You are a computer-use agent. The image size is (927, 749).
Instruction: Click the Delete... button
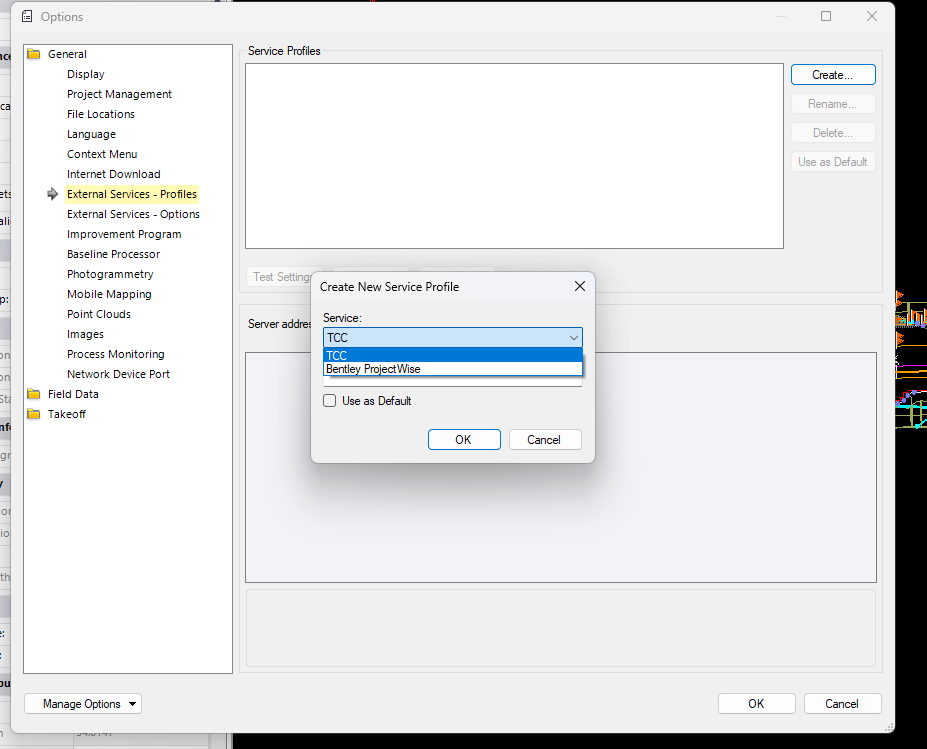(x=833, y=133)
